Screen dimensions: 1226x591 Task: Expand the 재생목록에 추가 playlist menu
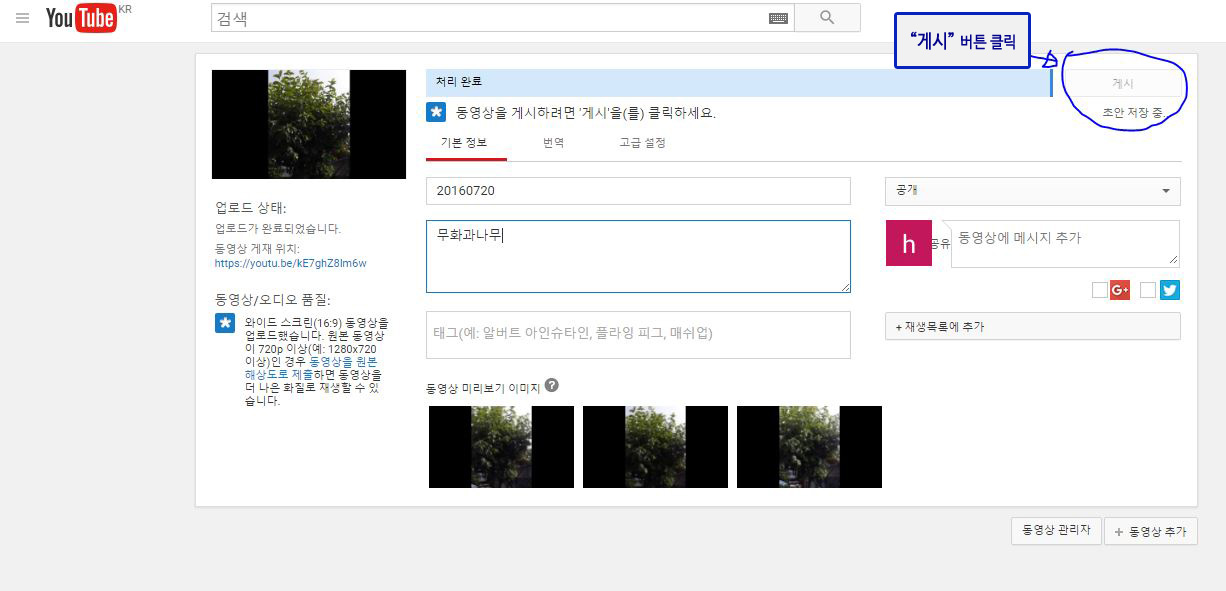point(1032,326)
